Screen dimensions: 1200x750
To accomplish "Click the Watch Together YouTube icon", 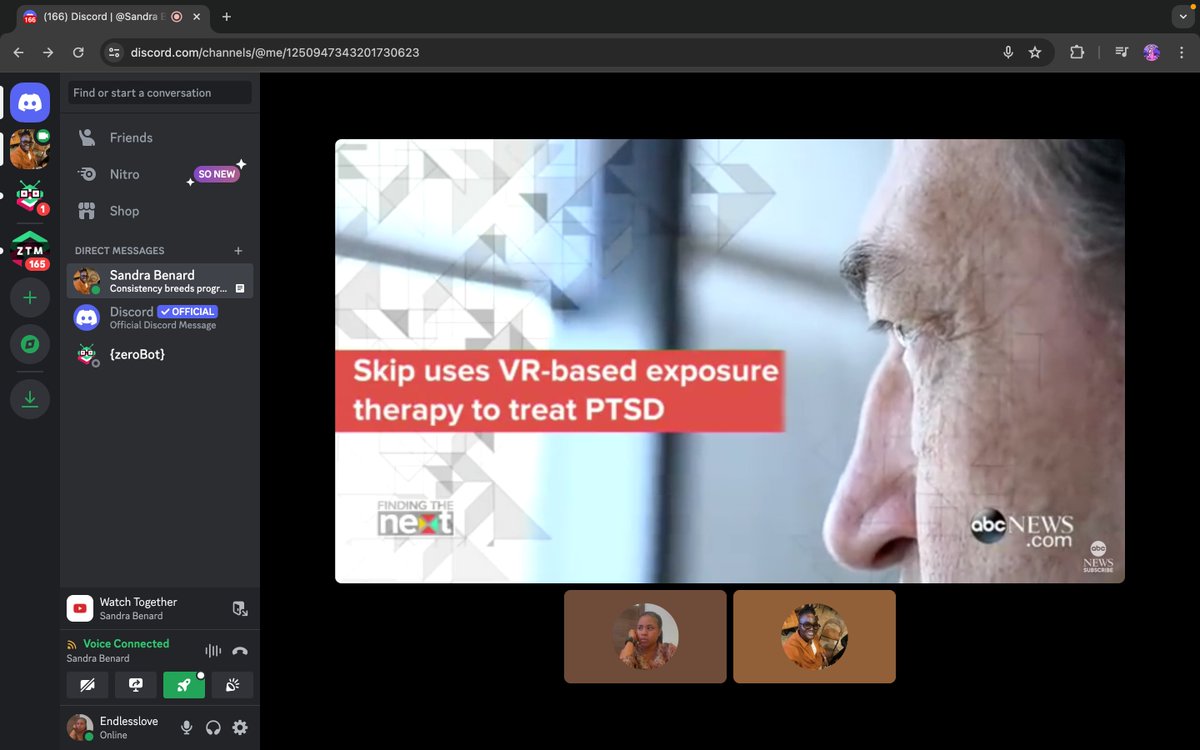I will click(80, 608).
